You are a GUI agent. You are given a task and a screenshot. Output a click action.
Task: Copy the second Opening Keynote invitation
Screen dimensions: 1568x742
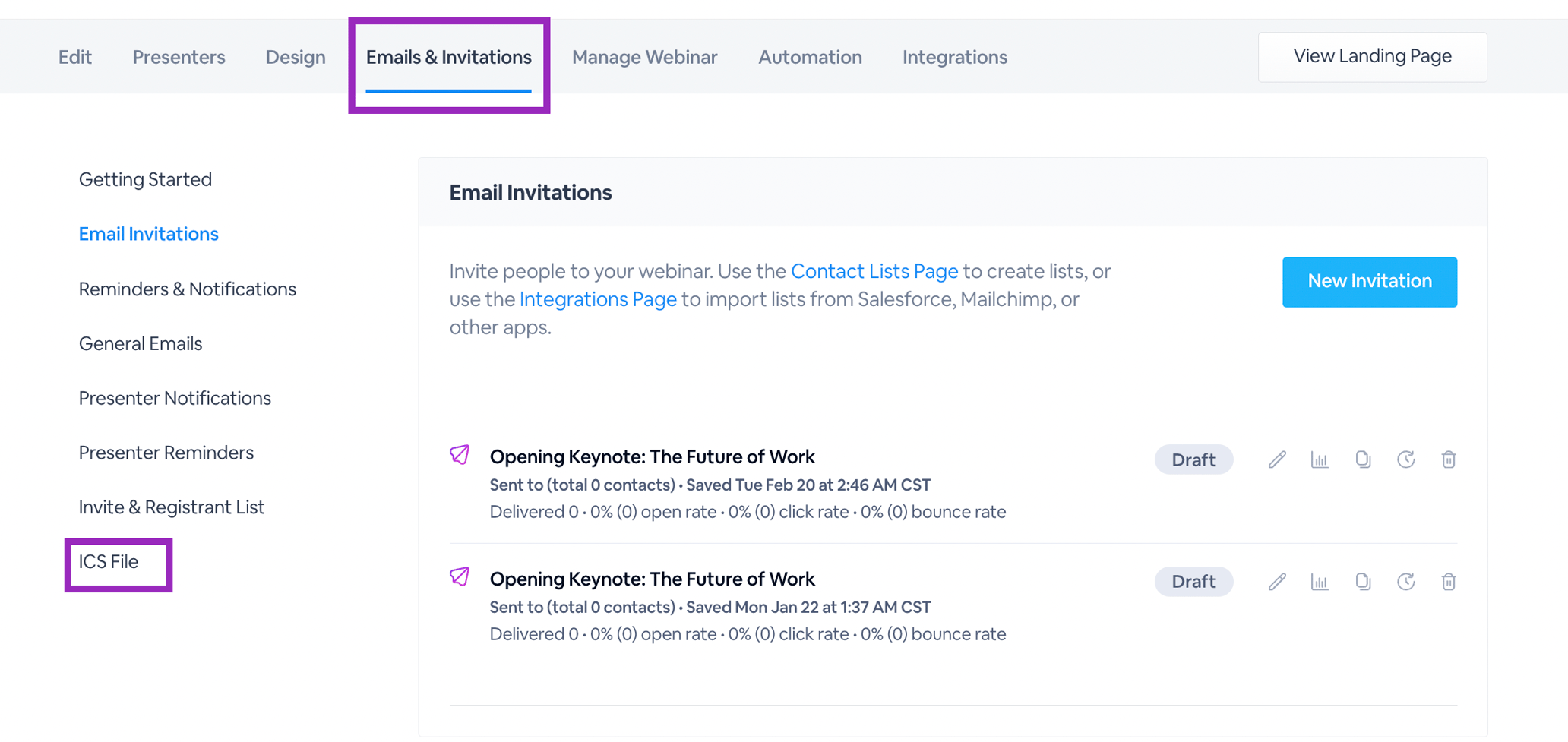pos(1363,582)
